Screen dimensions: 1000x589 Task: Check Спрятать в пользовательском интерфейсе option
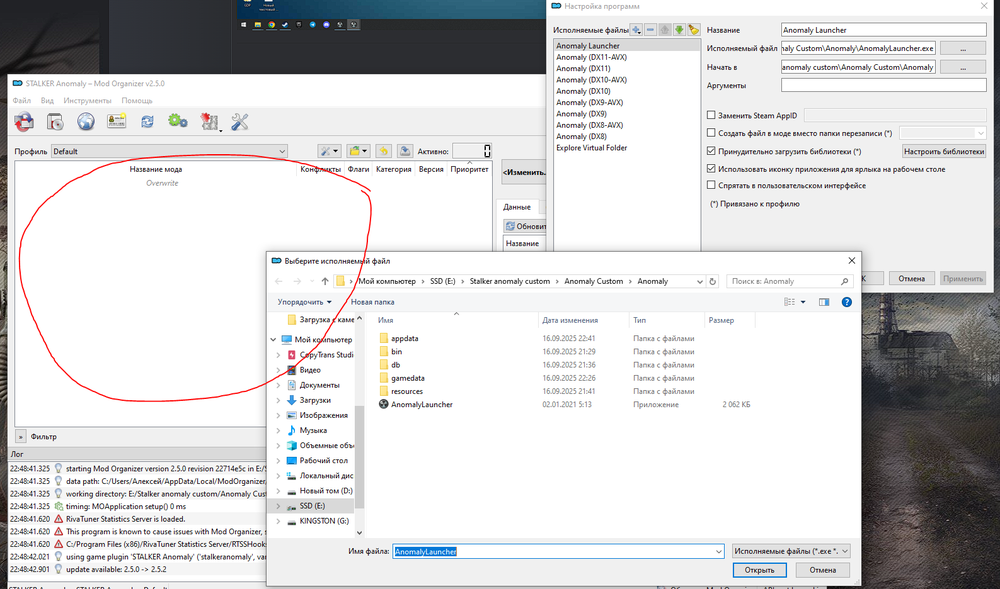pos(711,185)
